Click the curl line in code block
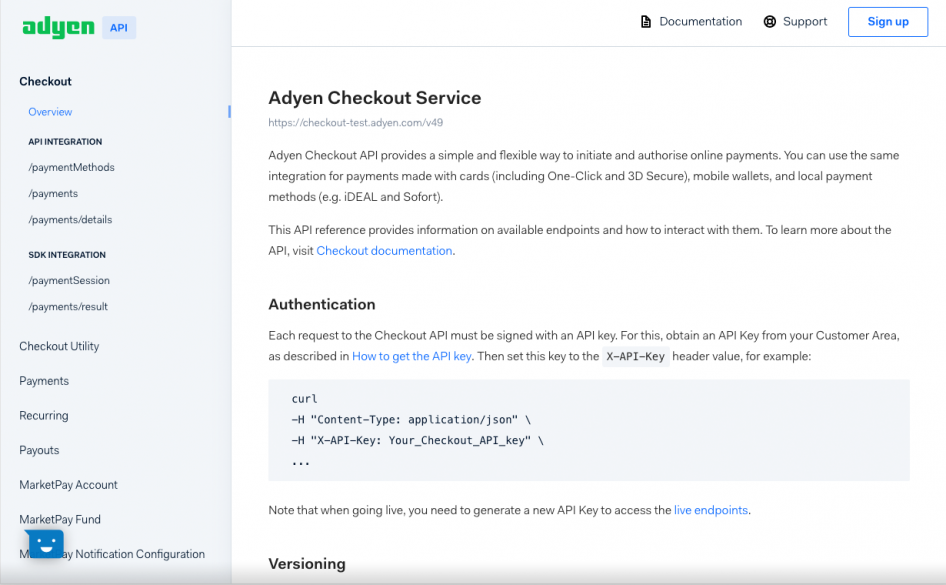This screenshot has height=585, width=946. (x=304, y=399)
